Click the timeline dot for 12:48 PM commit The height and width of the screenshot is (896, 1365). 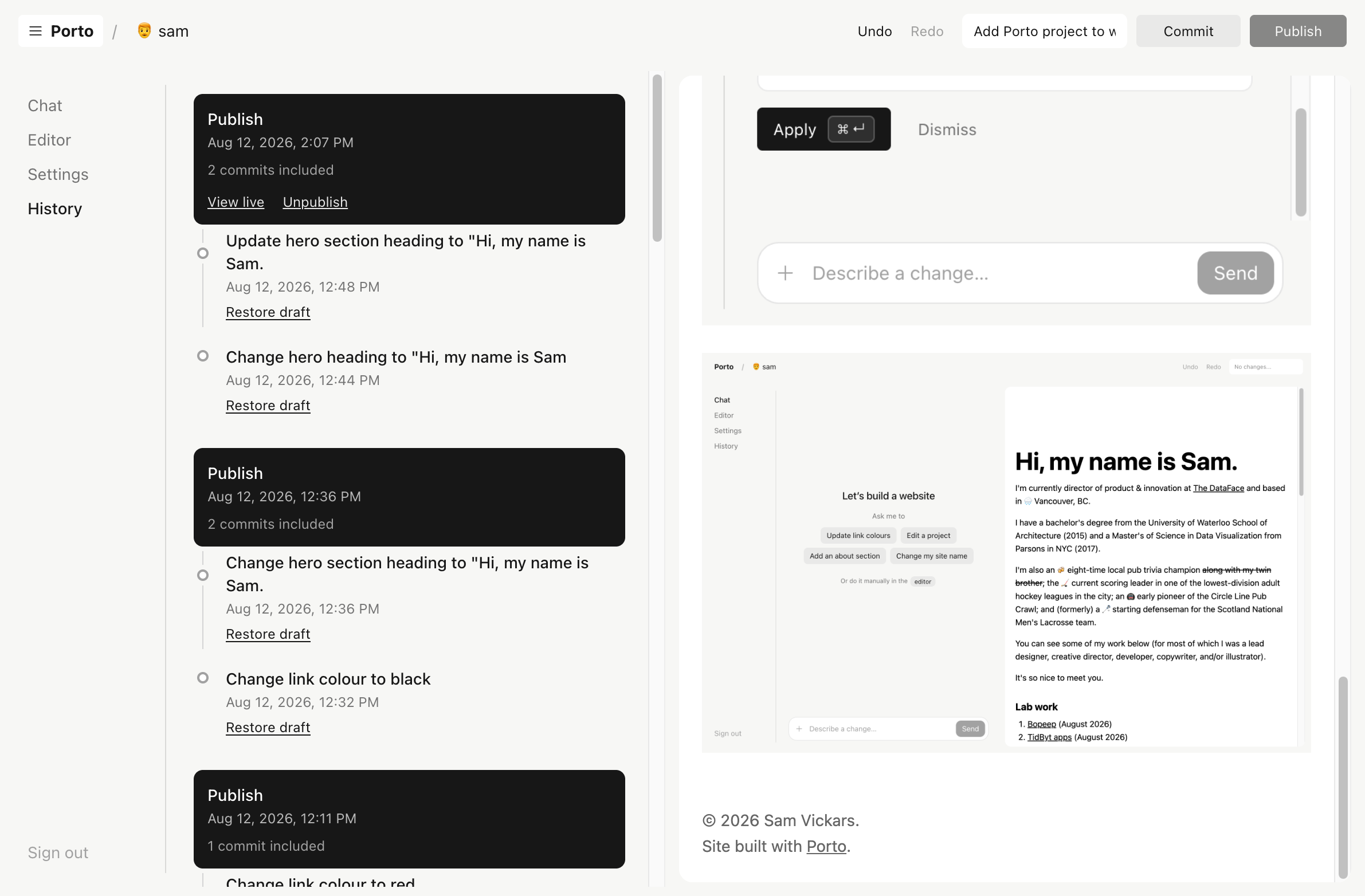tap(202, 253)
